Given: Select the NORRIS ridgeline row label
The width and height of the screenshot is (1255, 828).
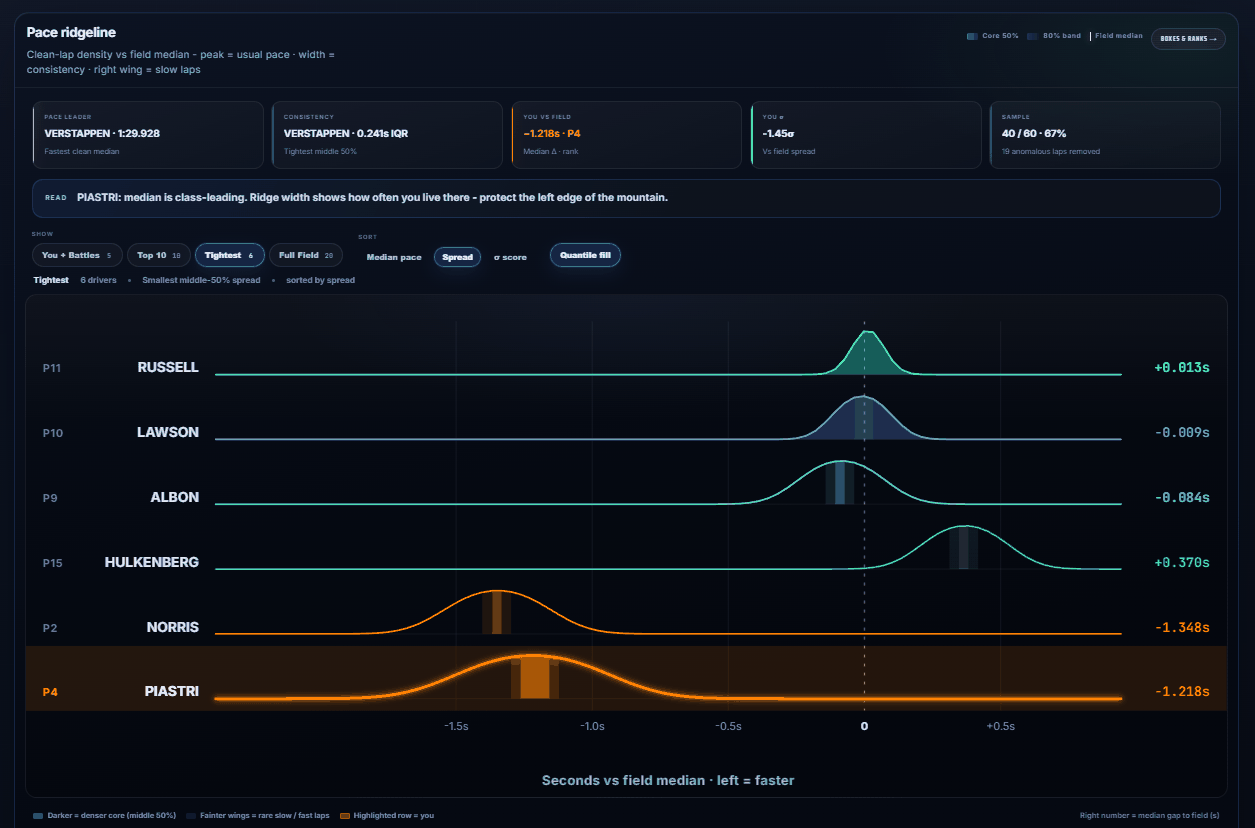Looking at the screenshot, I should pyautogui.click(x=173, y=627).
